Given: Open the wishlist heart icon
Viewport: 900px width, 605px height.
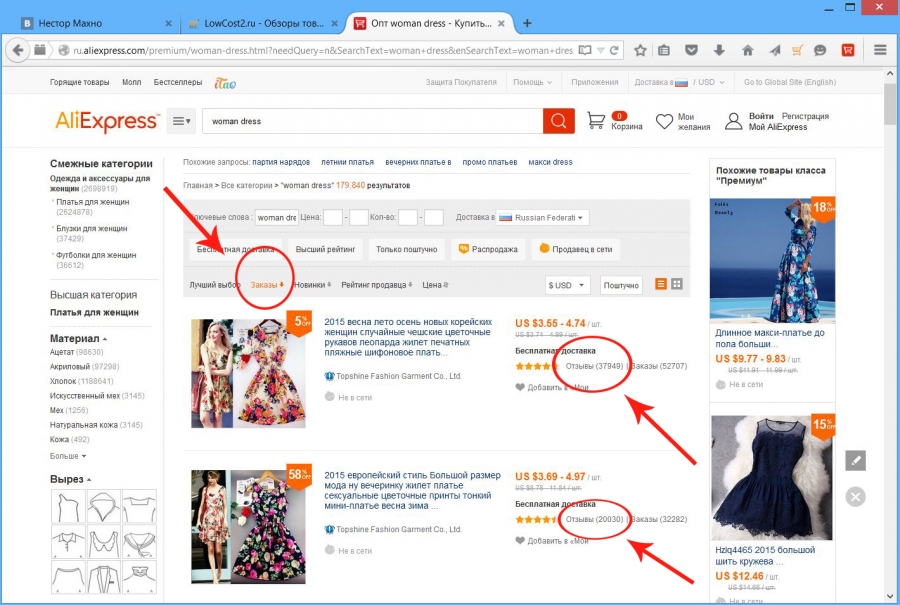Looking at the screenshot, I should (664, 122).
